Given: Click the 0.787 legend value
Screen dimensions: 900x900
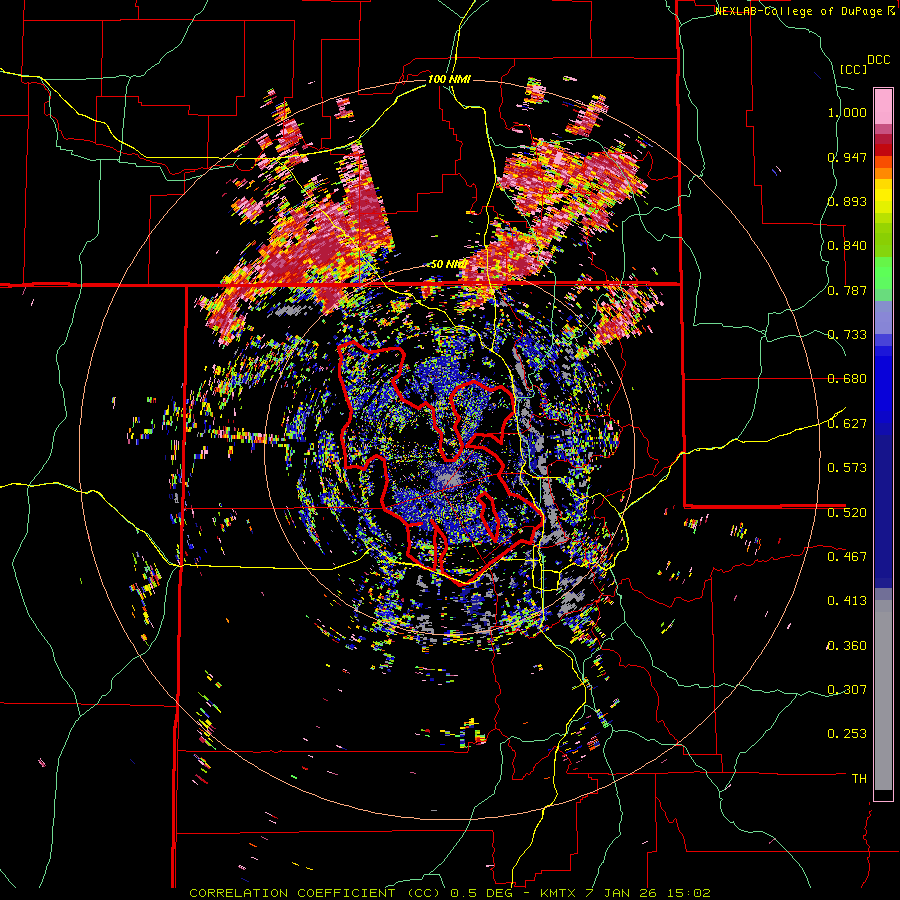Looking at the screenshot, I should coord(847,290).
